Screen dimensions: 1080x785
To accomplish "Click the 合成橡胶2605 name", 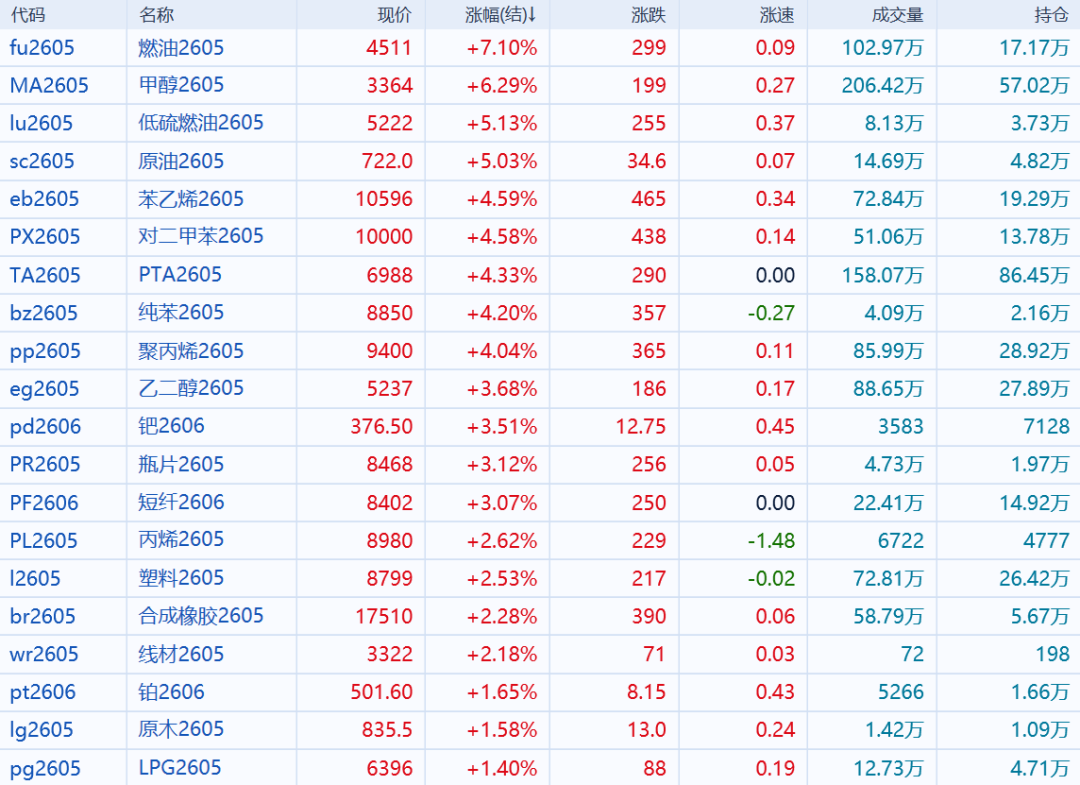I will [201, 616].
